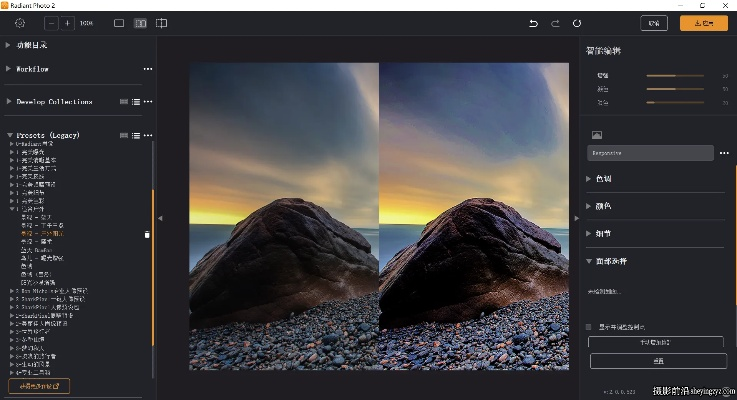This screenshot has height=400, width=737.
Task: Tick the checkbox above the bottom buttons
Action: coord(588,326)
